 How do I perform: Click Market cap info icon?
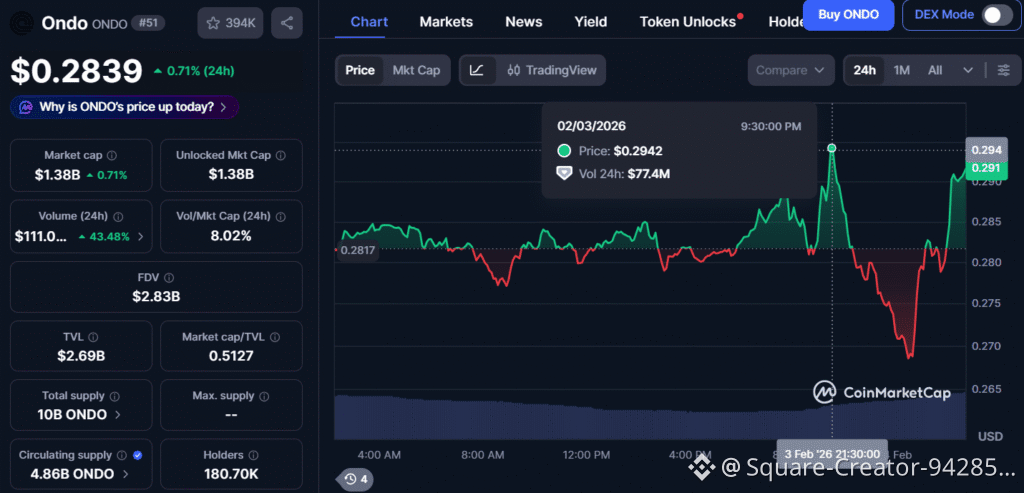click(x=111, y=156)
